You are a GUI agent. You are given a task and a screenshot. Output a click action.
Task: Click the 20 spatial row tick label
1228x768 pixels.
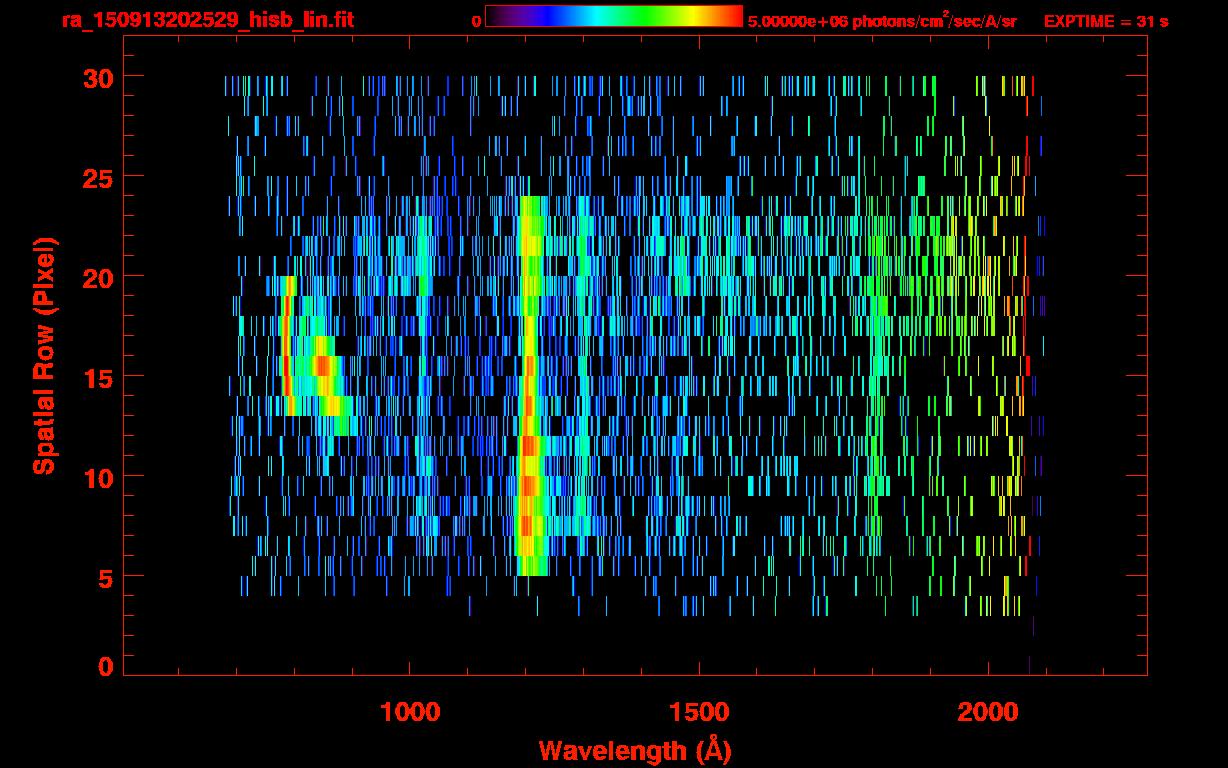tap(97, 277)
